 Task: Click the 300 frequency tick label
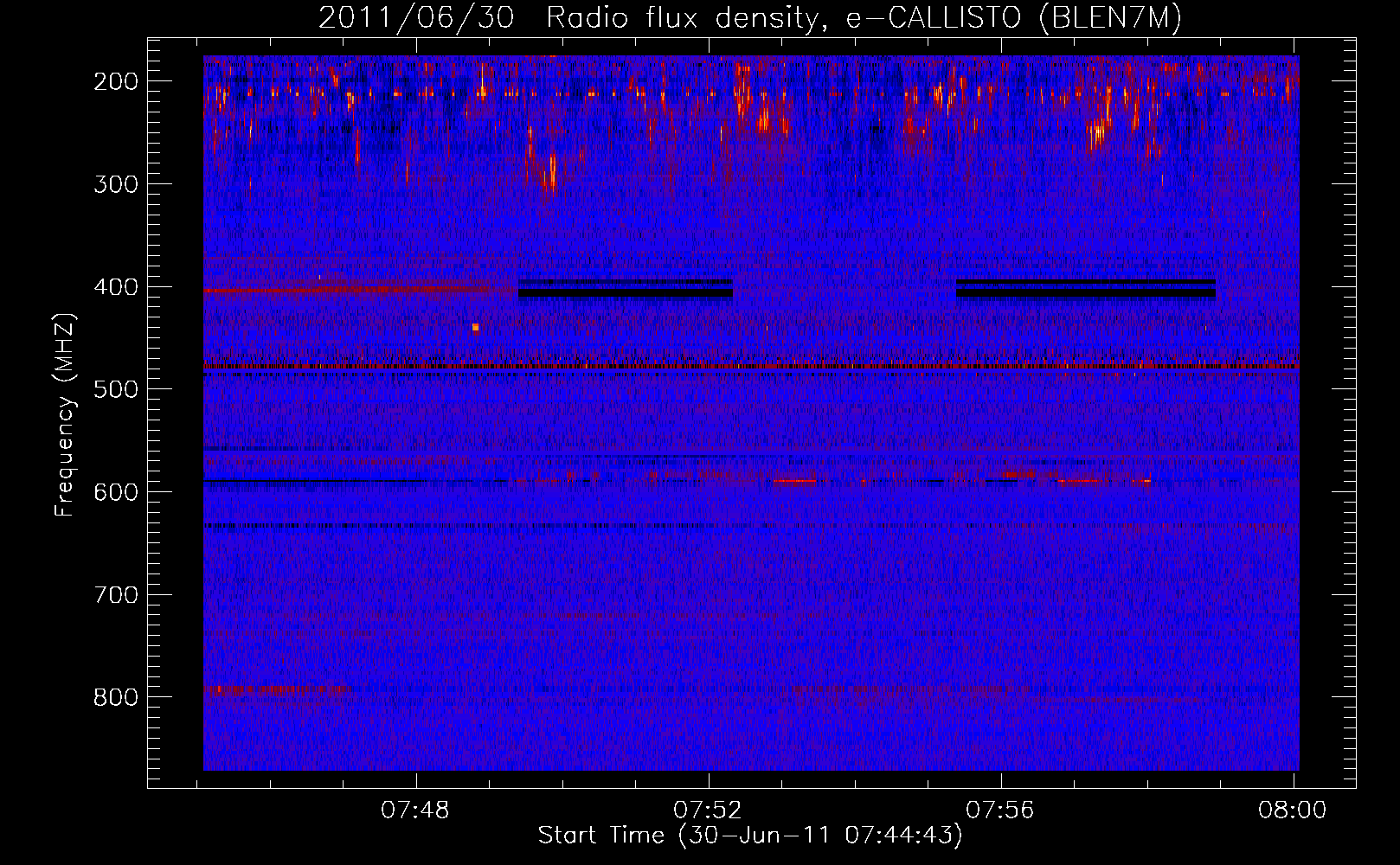tap(116, 184)
